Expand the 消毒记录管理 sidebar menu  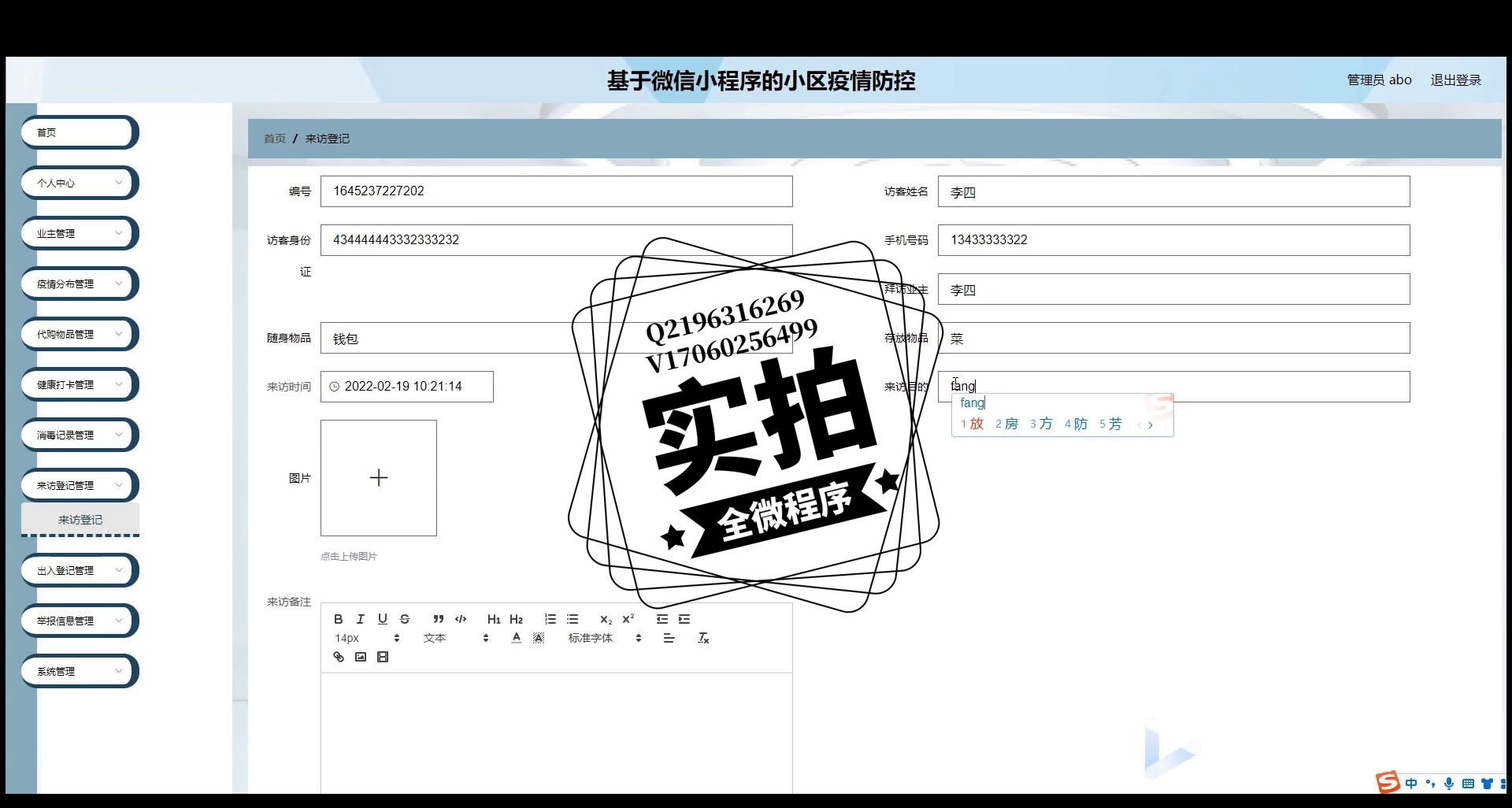80,435
